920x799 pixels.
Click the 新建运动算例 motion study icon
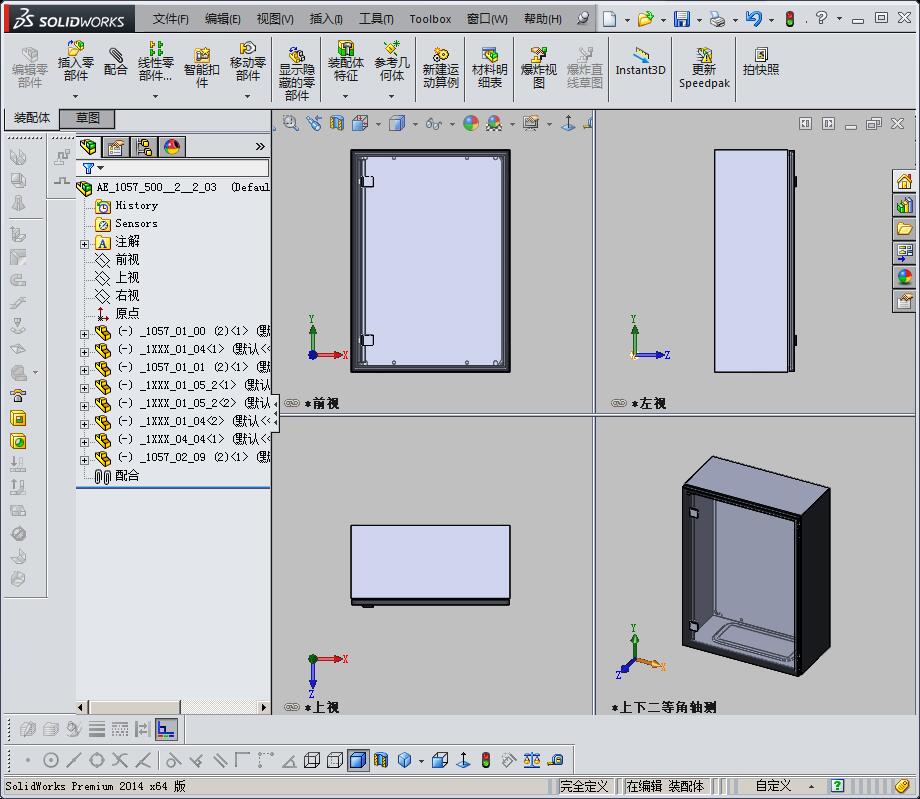click(x=440, y=67)
